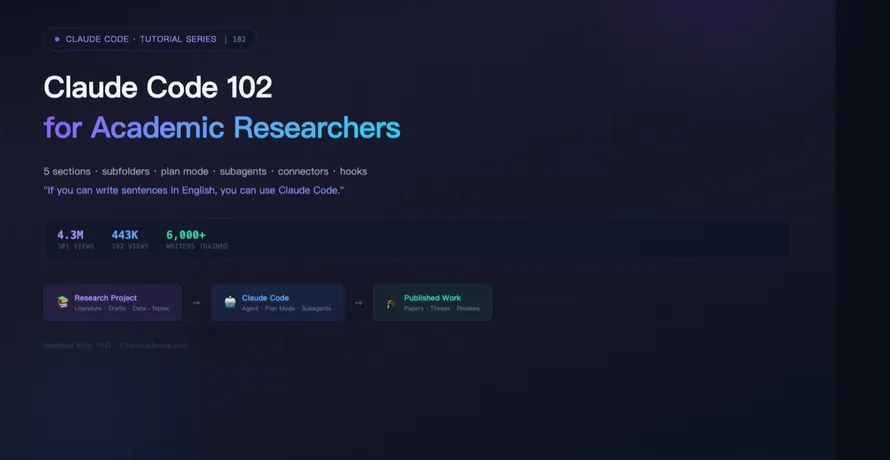Click the 4.3M stat value
The height and width of the screenshot is (460, 890).
(x=70, y=235)
